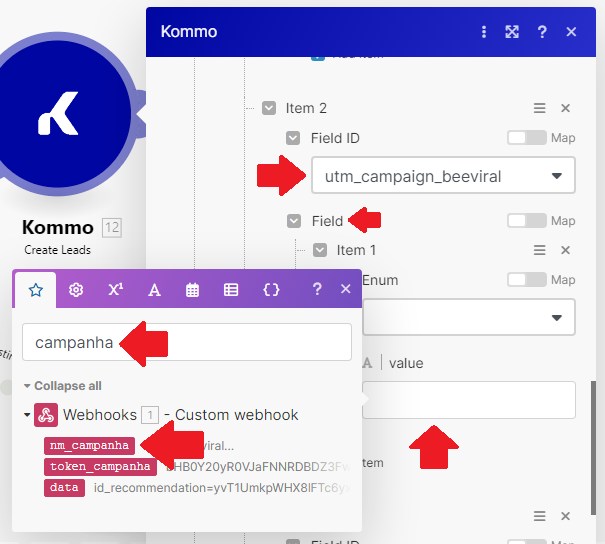The width and height of the screenshot is (605, 544).
Task: Open the lower item's reorder handle icon
Action: pyautogui.click(x=539, y=516)
